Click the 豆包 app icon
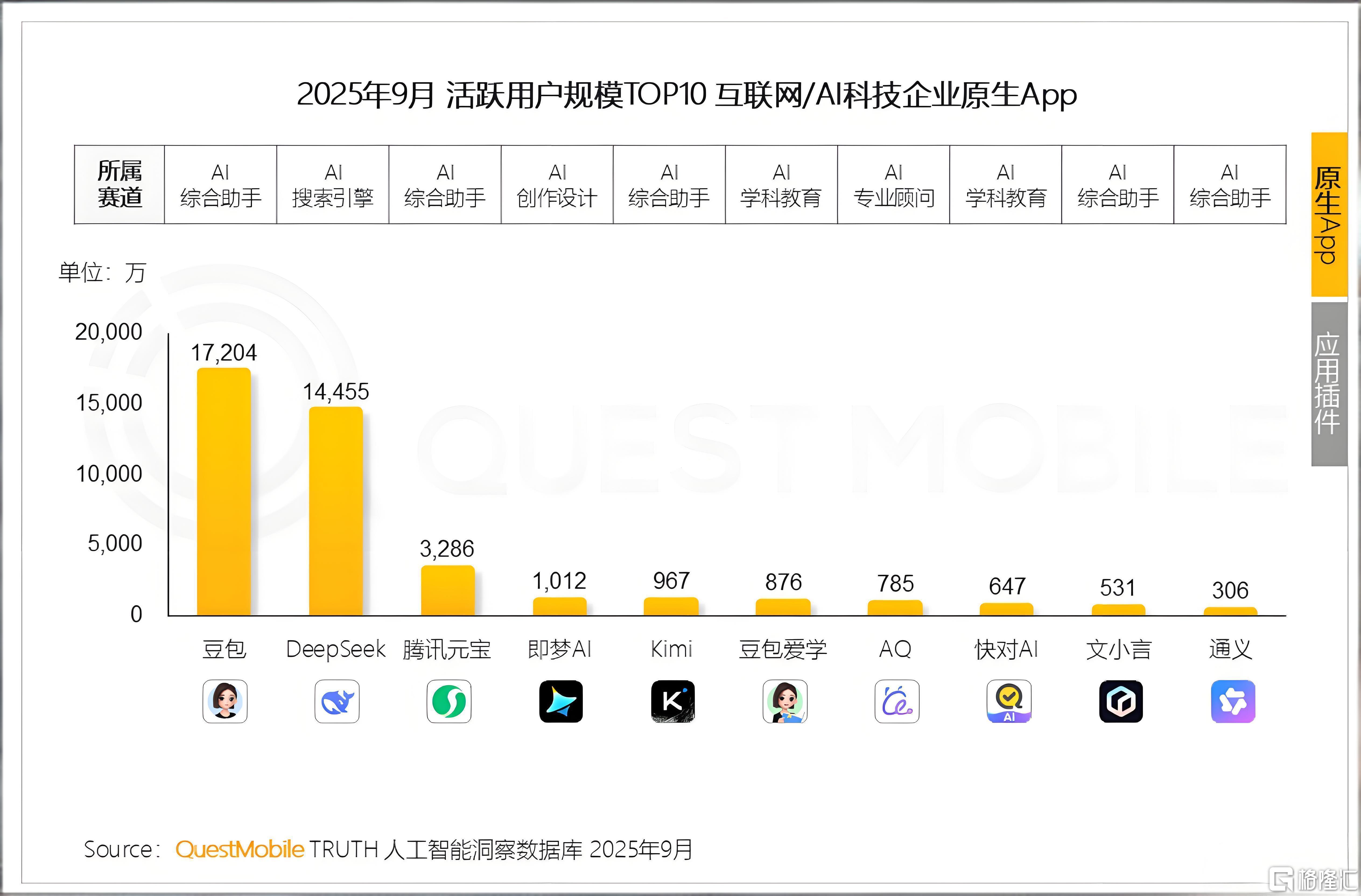The width and height of the screenshot is (1361, 896). (x=225, y=702)
